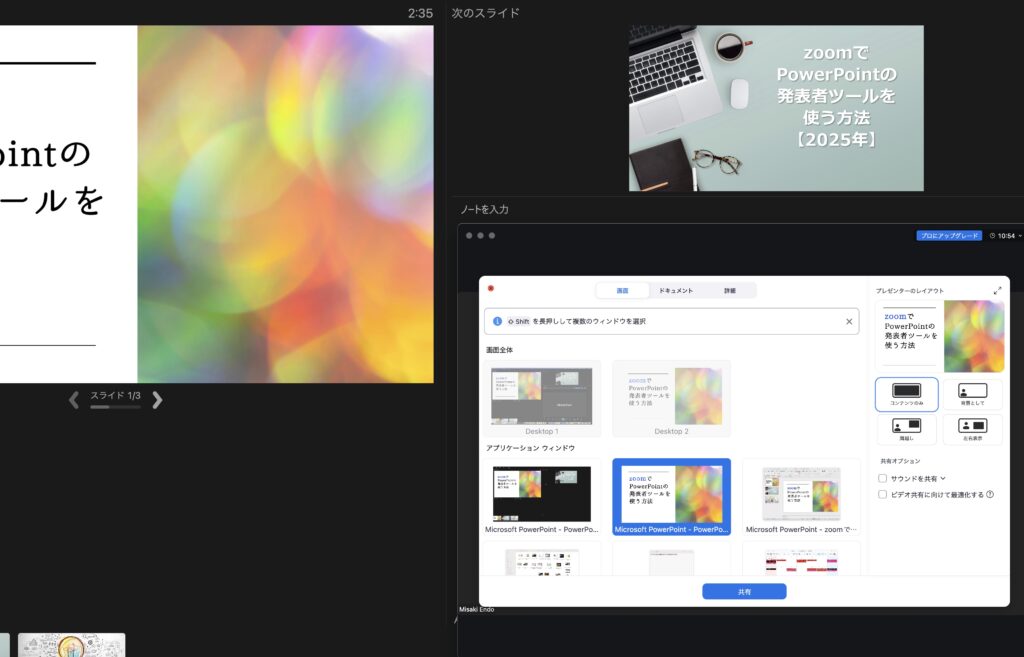Choose the 左右表示 side-by-side layout icon
Image resolution: width=1024 pixels, height=657 pixels.
point(972,428)
